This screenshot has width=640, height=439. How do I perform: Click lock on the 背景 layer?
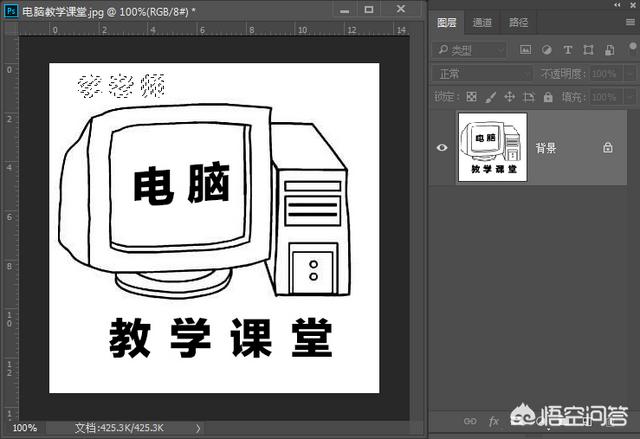coord(607,148)
